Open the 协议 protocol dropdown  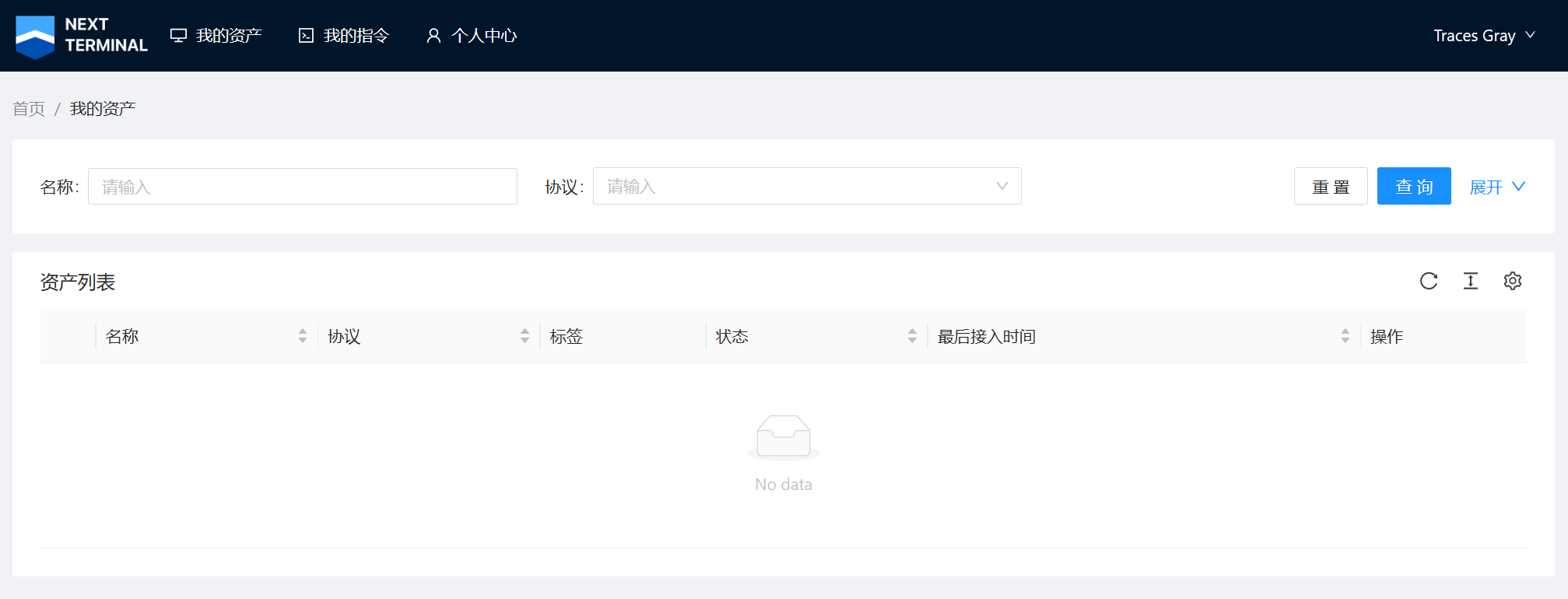tap(806, 187)
